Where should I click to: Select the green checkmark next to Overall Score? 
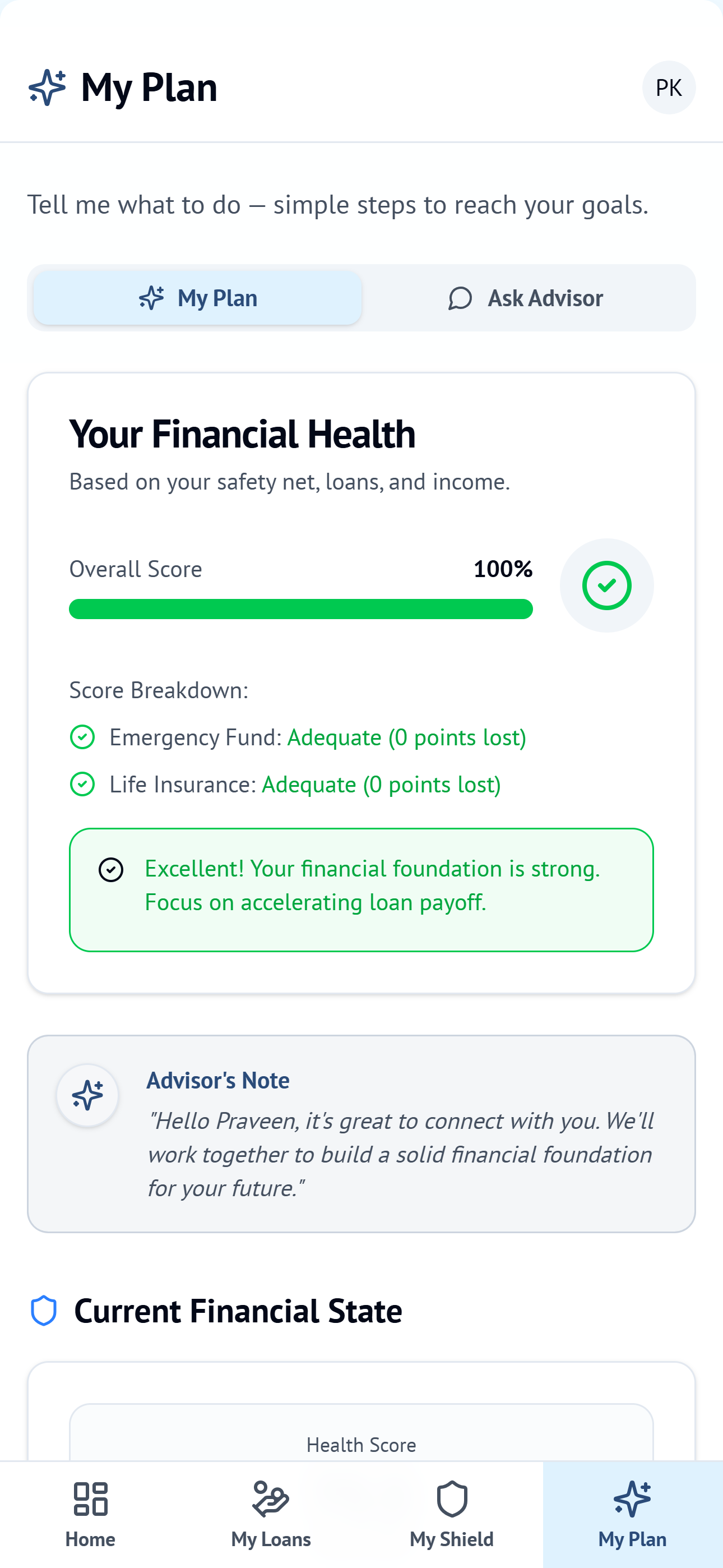pyautogui.click(x=607, y=584)
